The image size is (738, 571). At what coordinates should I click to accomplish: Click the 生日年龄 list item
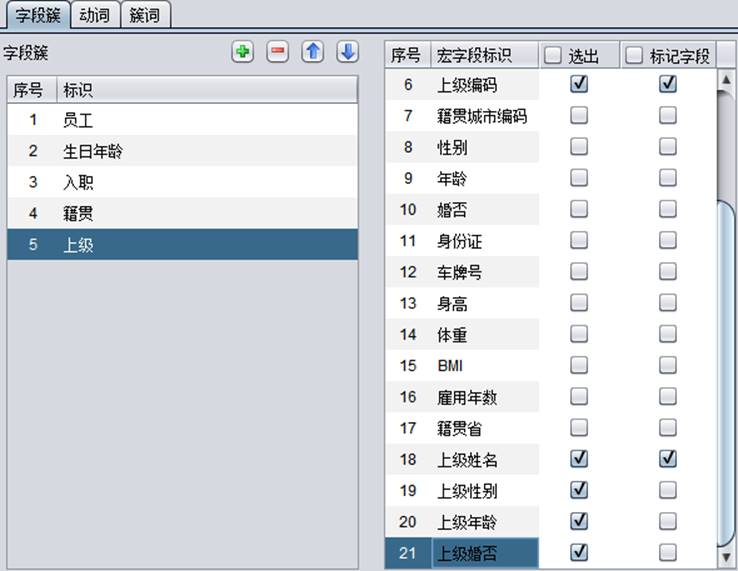(x=94, y=151)
